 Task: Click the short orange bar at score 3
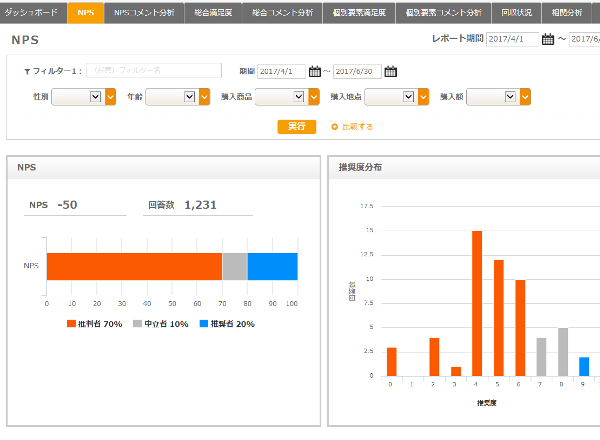[456, 372]
